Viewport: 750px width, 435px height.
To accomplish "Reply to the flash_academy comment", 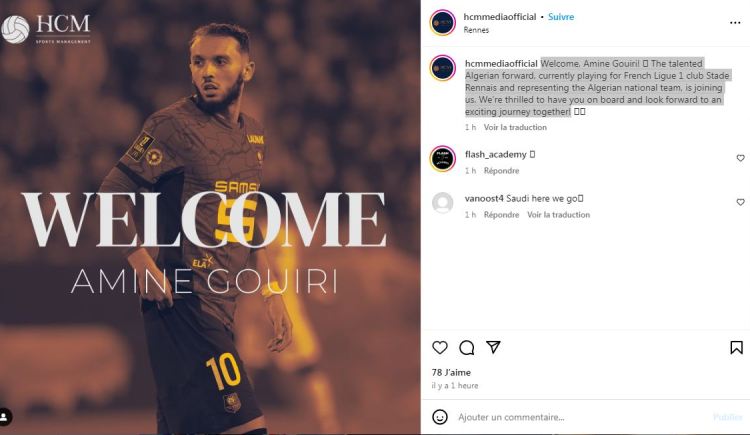I will click(501, 170).
